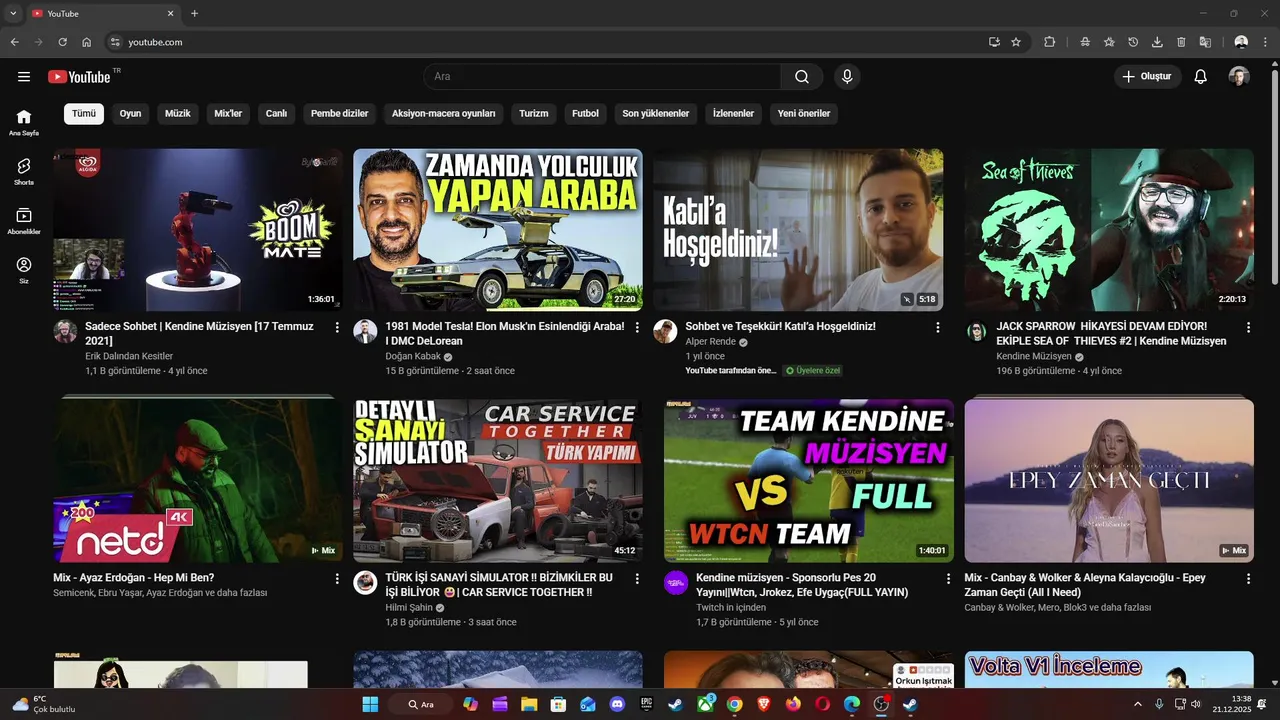
Task: Start voice search with microphone icon
Action: [847, 77]
